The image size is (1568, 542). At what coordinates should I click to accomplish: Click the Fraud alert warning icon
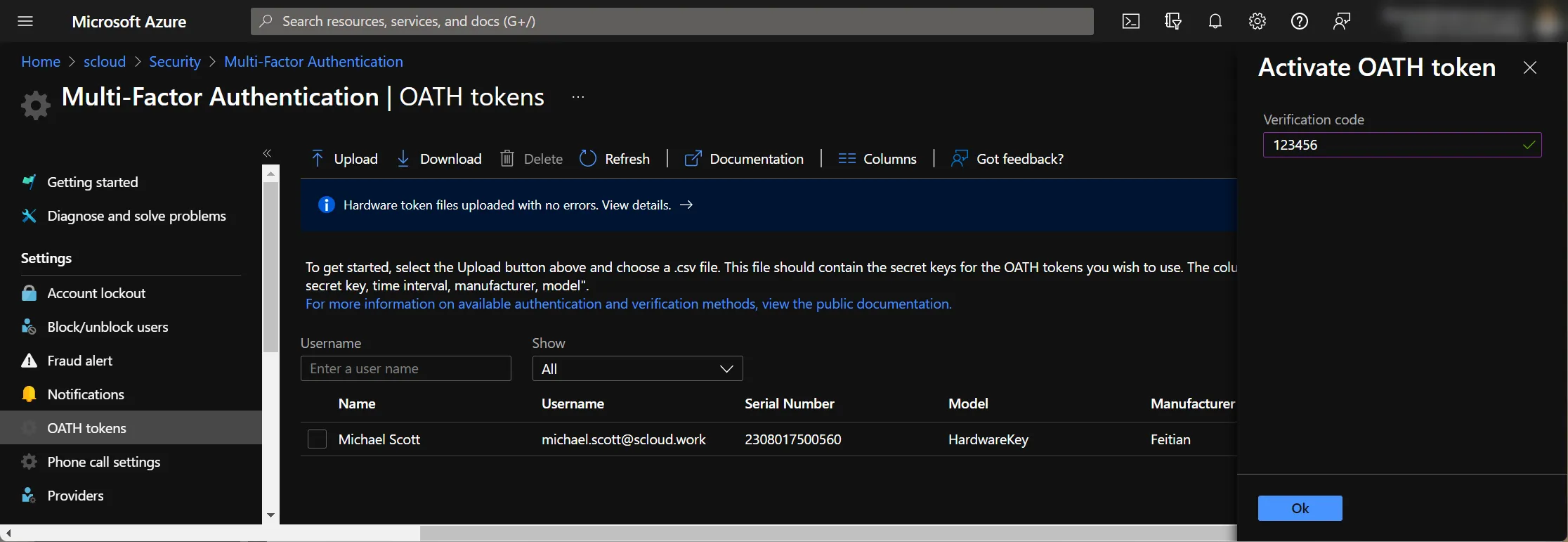(x=29, y=361)
